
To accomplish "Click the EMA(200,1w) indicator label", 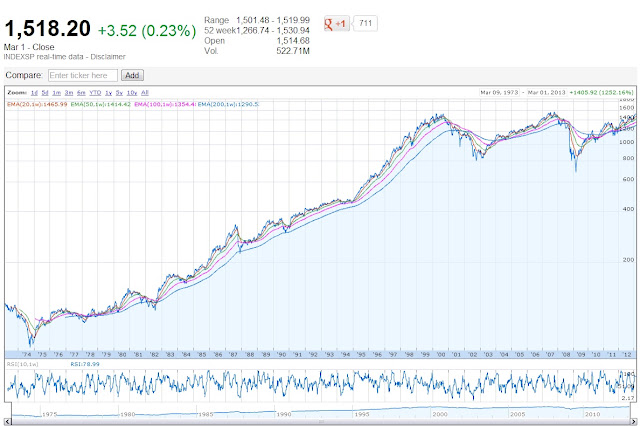I will (x=228, y=104).
